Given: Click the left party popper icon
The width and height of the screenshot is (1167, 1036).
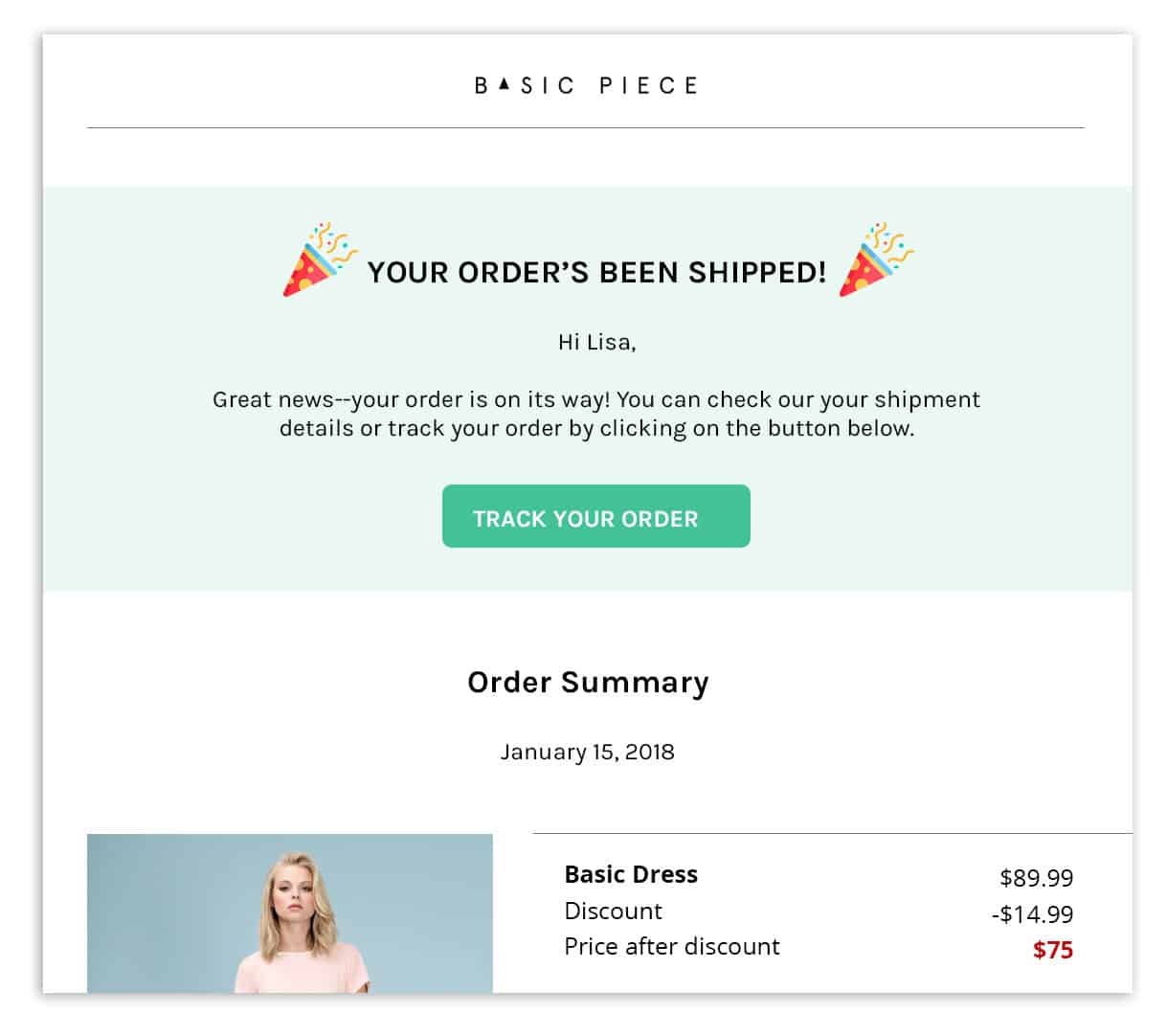Looking at the screenshot, I should coord(320,259).
